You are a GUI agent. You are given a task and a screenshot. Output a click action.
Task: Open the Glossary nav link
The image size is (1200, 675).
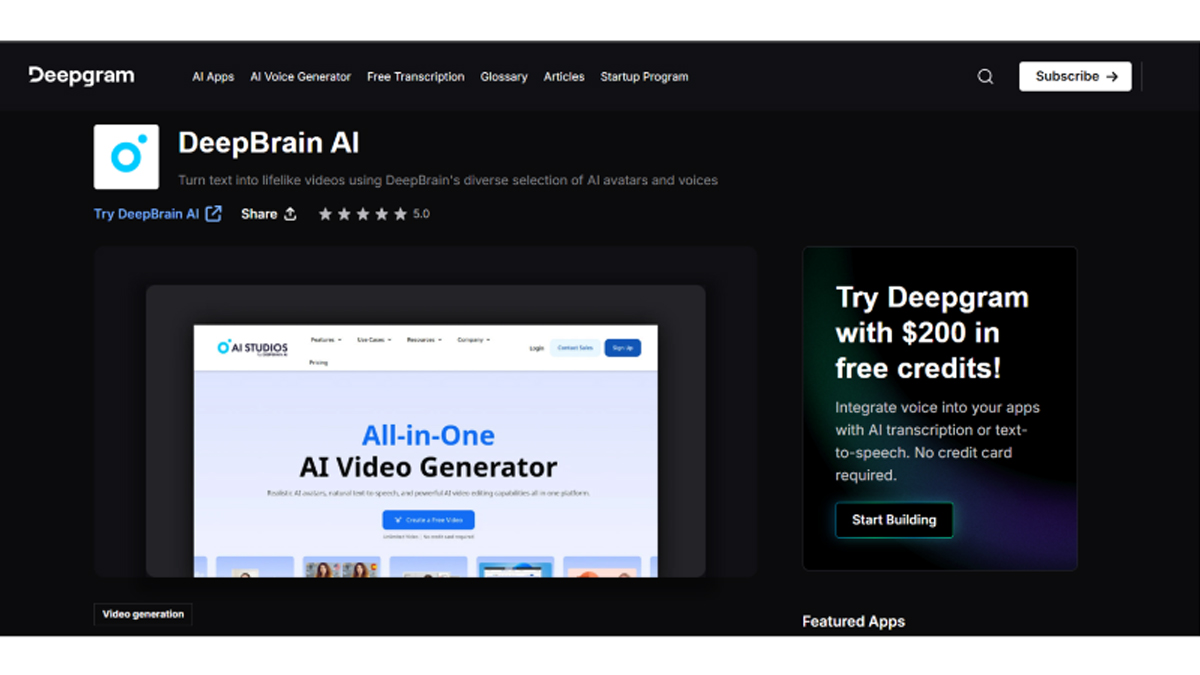pos(503,77)
